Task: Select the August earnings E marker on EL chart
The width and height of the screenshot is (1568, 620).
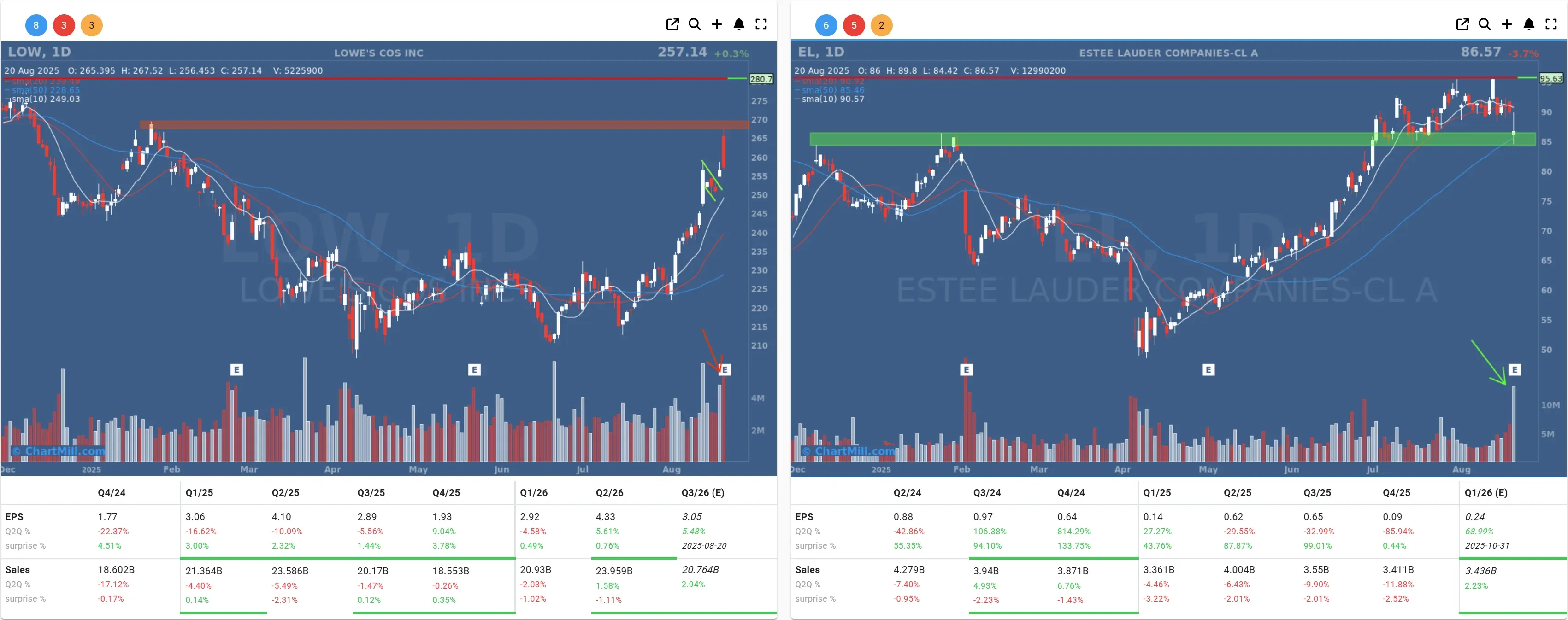Action: pos(1515,369)
